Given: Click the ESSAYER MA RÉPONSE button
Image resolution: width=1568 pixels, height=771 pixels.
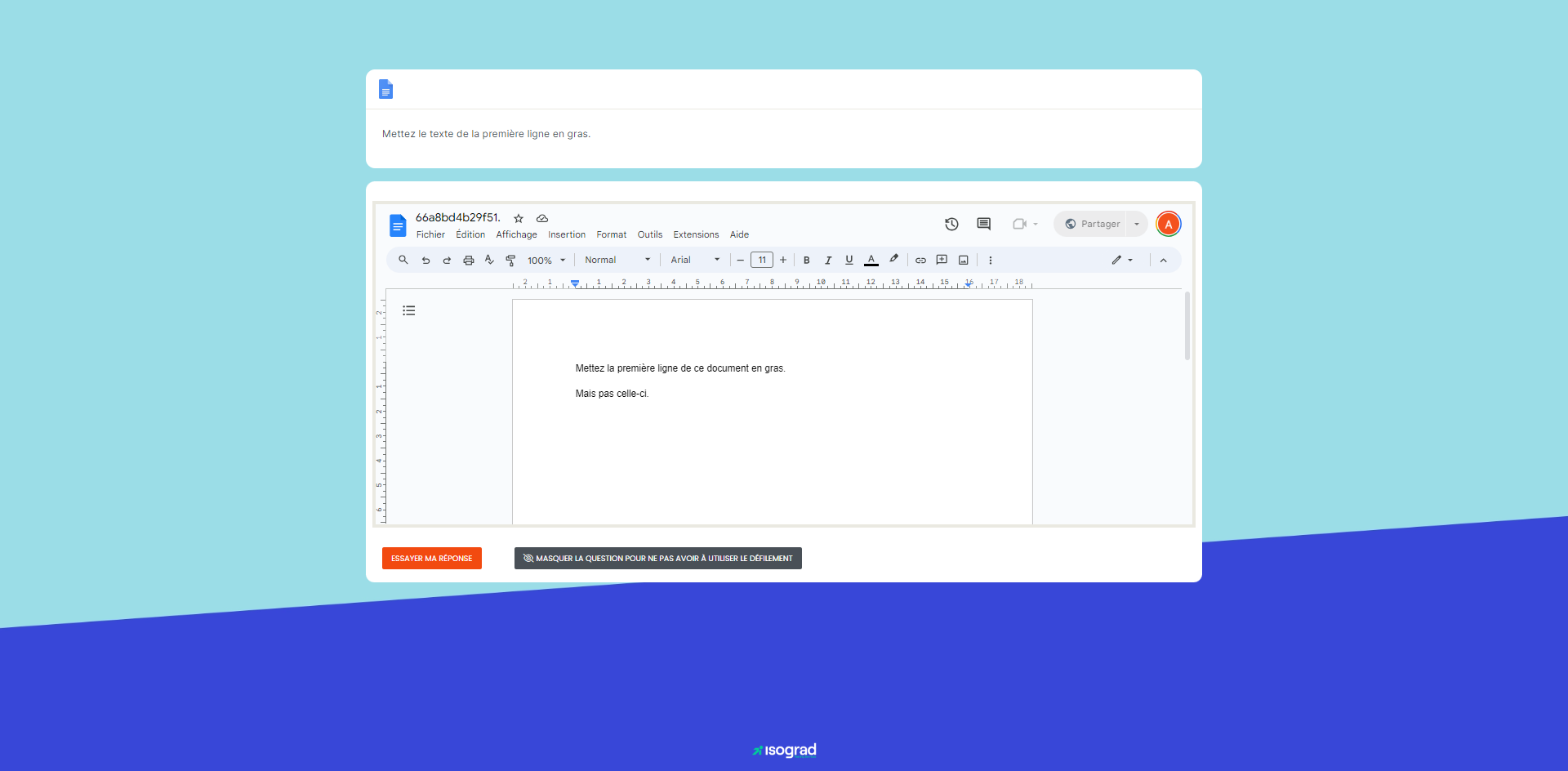Looking at the screenshot, I should (x=431, y=559).
